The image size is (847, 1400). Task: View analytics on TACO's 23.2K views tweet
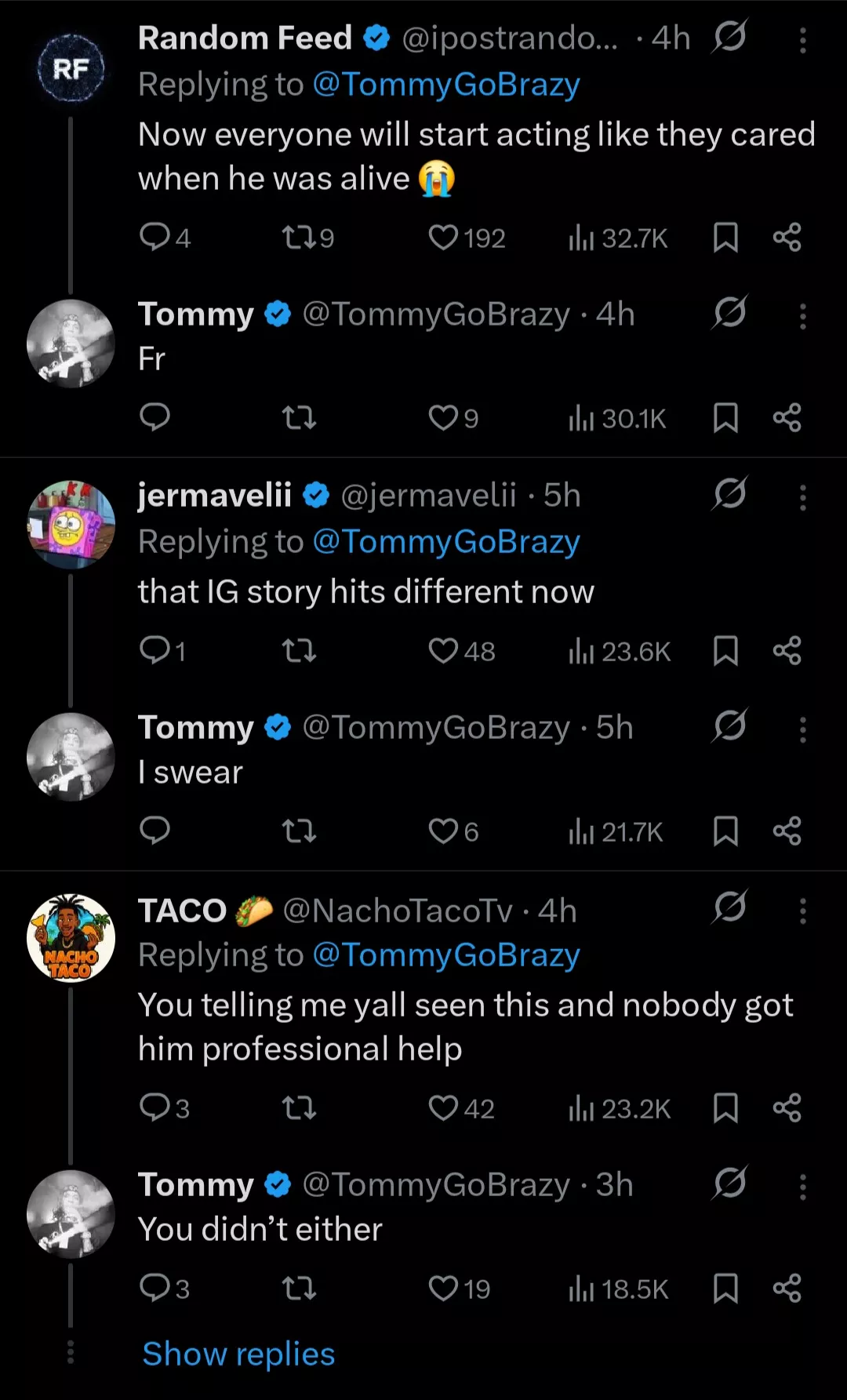pyautogui.click(x=617, y=1107)
